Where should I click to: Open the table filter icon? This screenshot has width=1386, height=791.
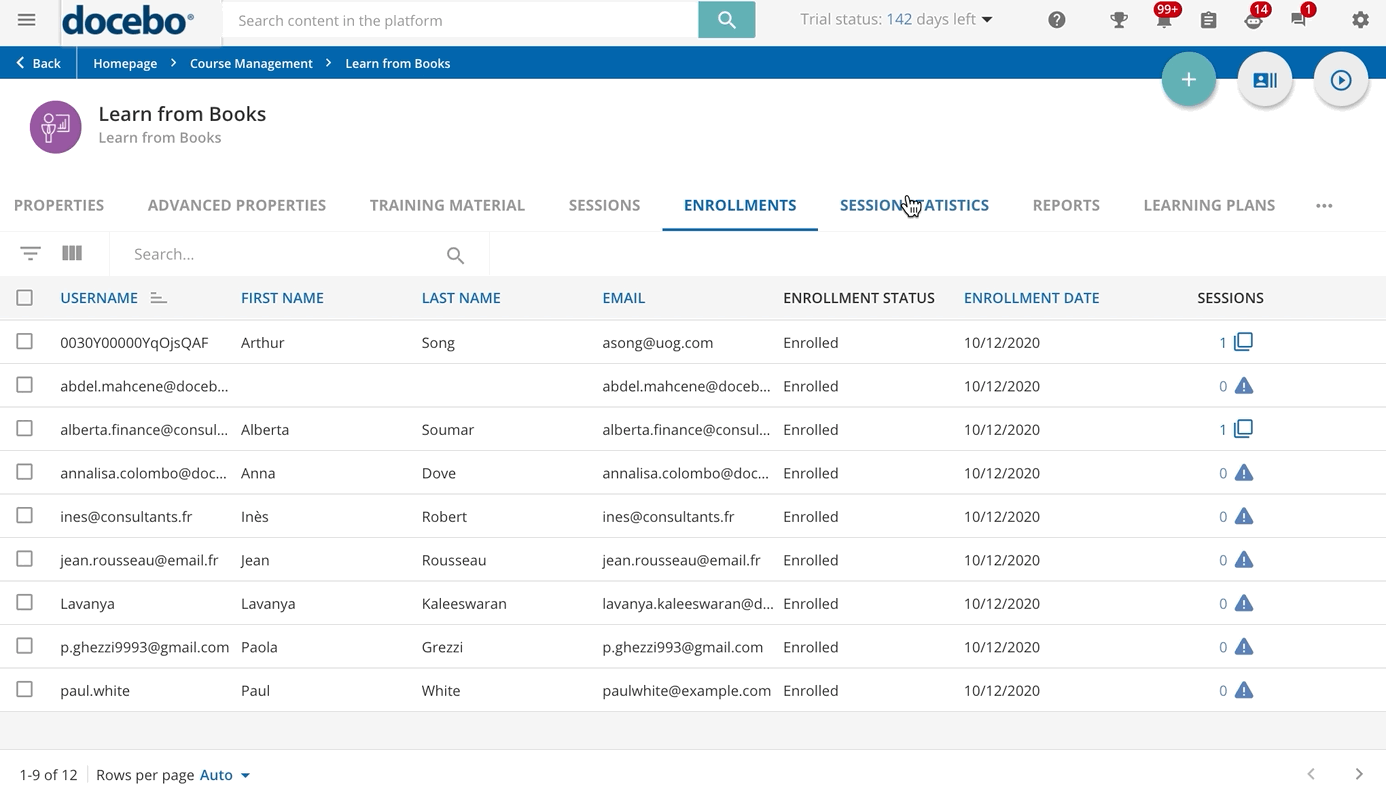pos(30,254)
